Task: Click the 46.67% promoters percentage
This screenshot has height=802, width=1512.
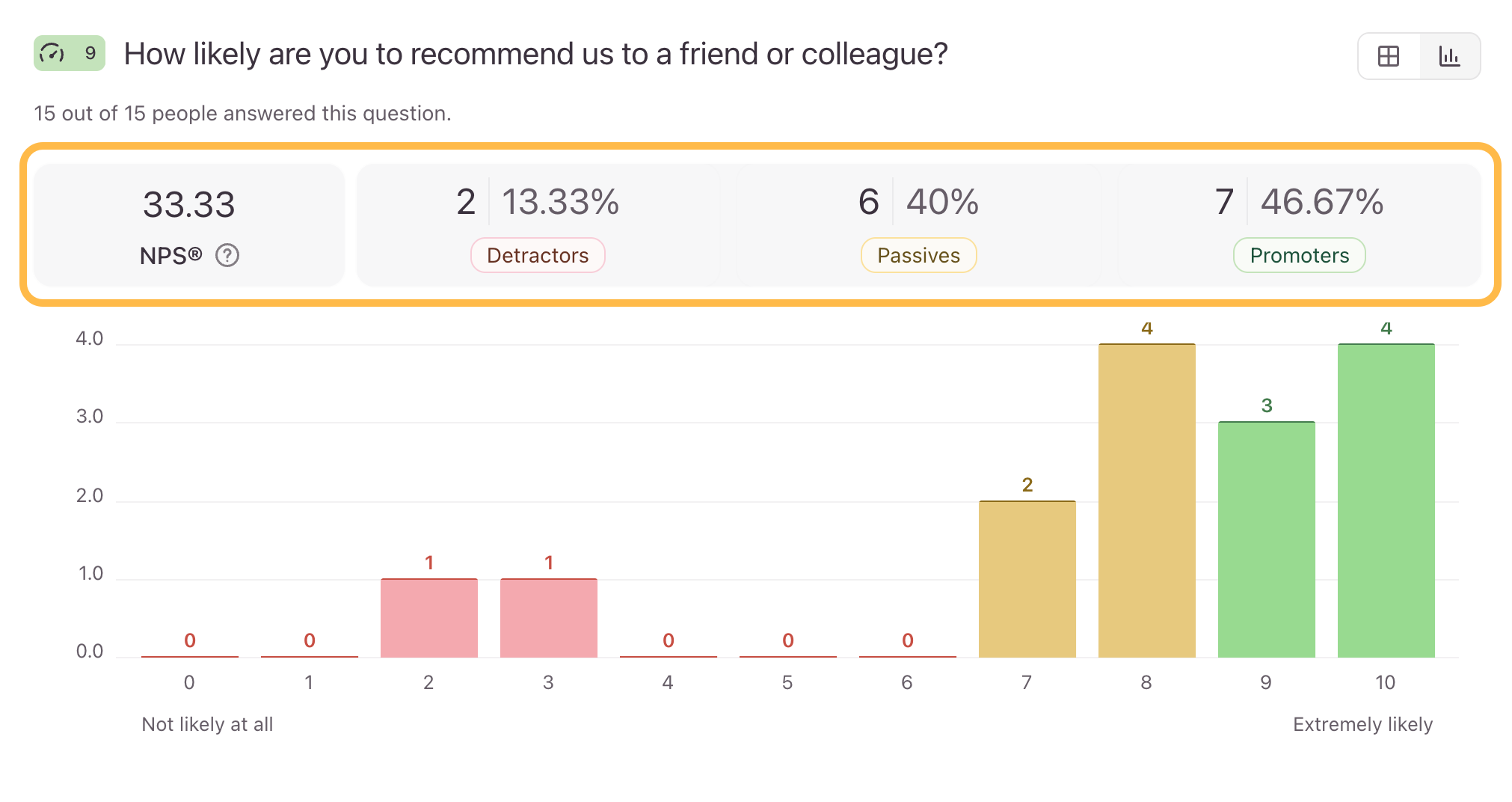Action: pyautogui.click(x=1322, y=202)
